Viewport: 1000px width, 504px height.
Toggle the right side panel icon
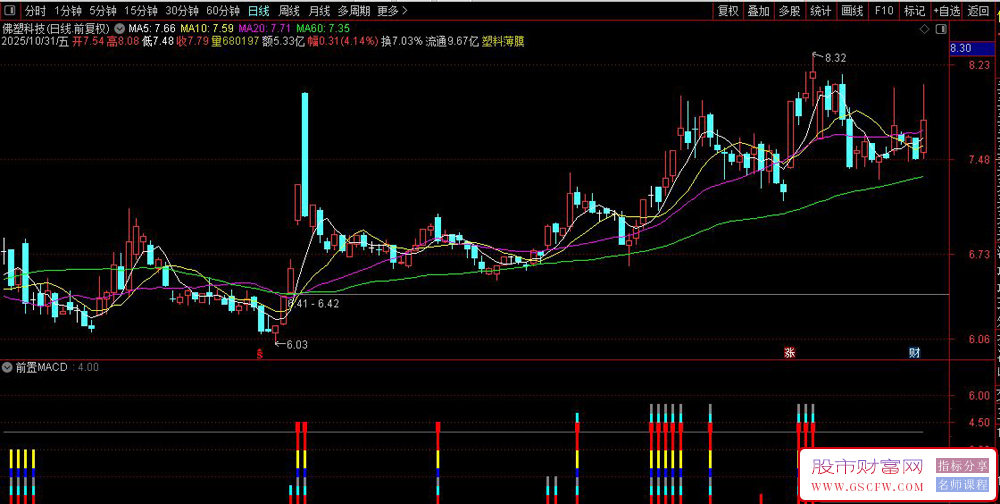click(x=941, y=29)
